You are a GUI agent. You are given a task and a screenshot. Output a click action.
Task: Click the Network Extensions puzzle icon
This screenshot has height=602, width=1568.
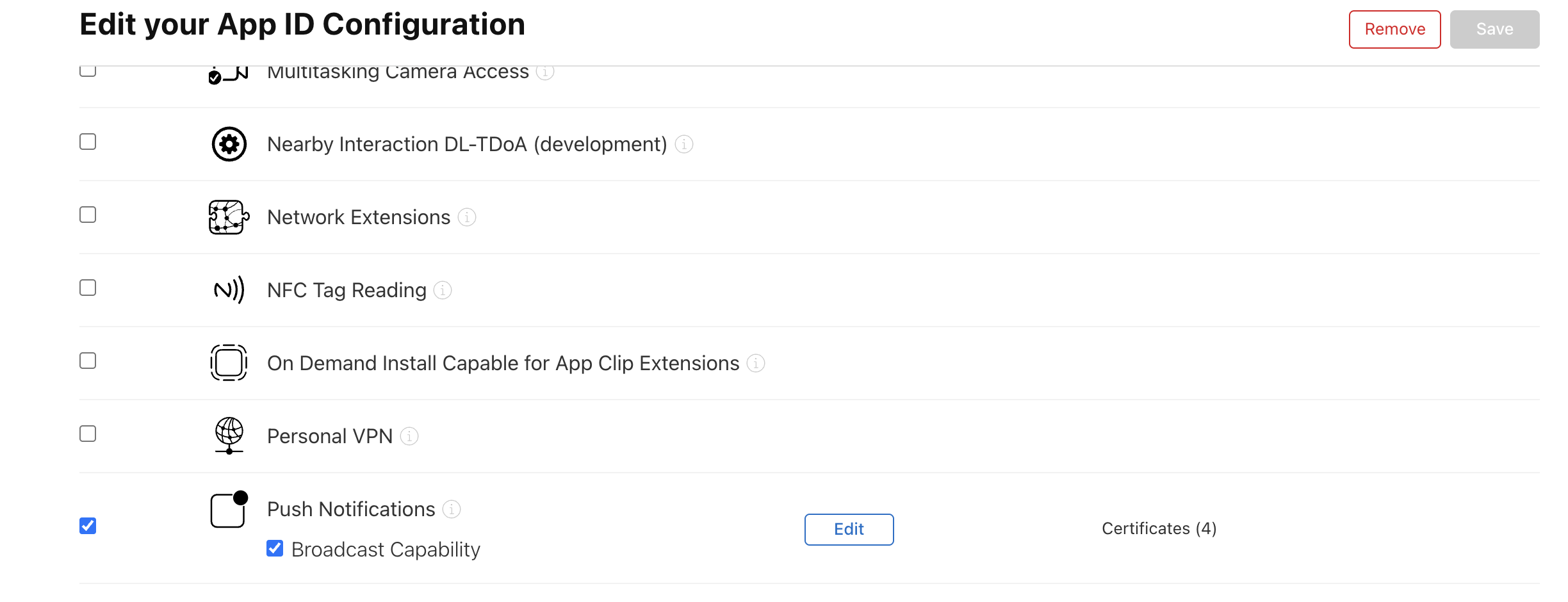[227, 218]
